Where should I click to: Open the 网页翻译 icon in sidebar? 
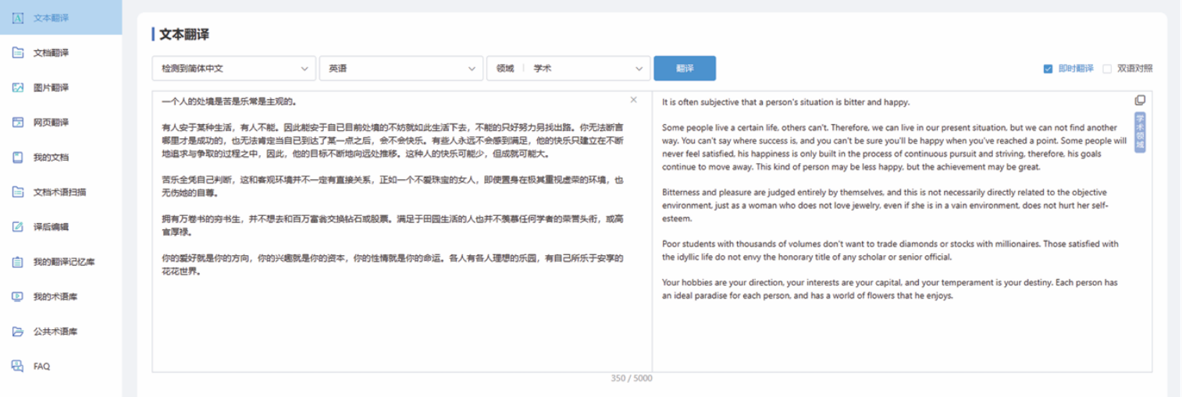point(18,122)
